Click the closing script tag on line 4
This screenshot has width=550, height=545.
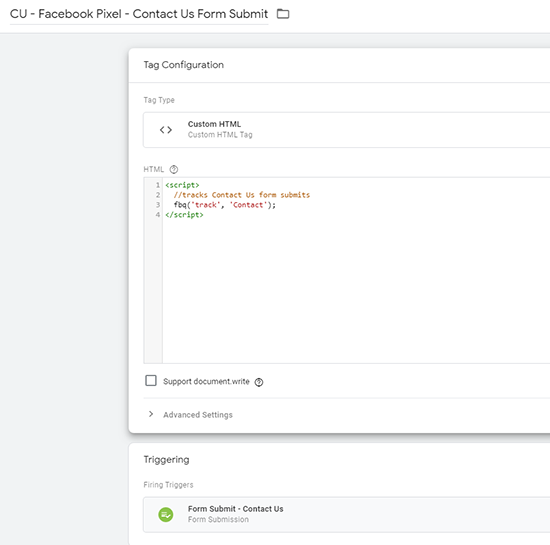tap(185, 215)
